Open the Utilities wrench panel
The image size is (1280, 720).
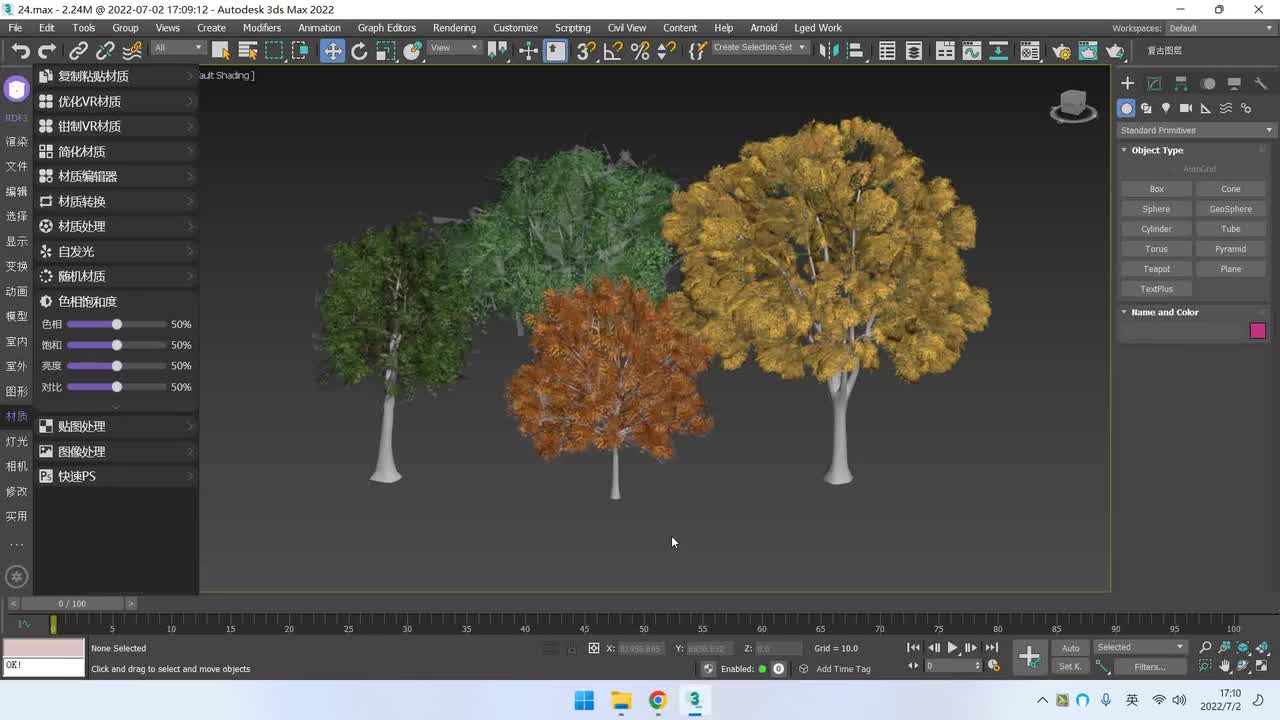(1261, 84)
